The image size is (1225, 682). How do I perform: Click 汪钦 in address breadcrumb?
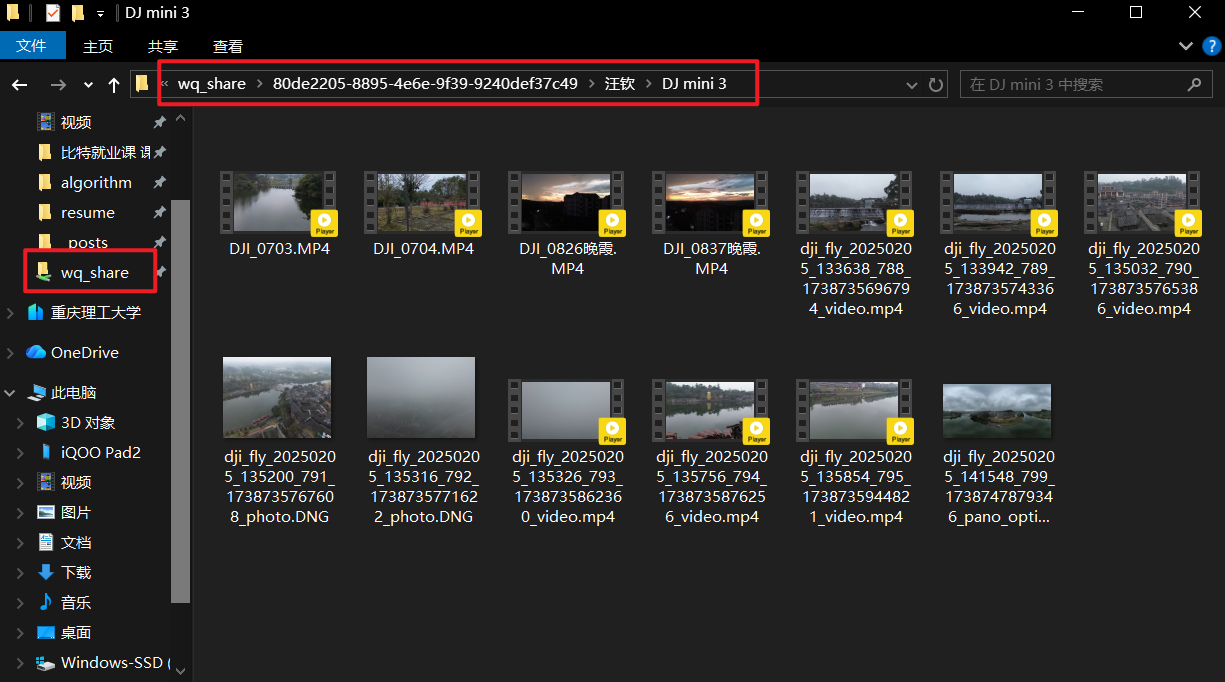(x=620, y=84)
